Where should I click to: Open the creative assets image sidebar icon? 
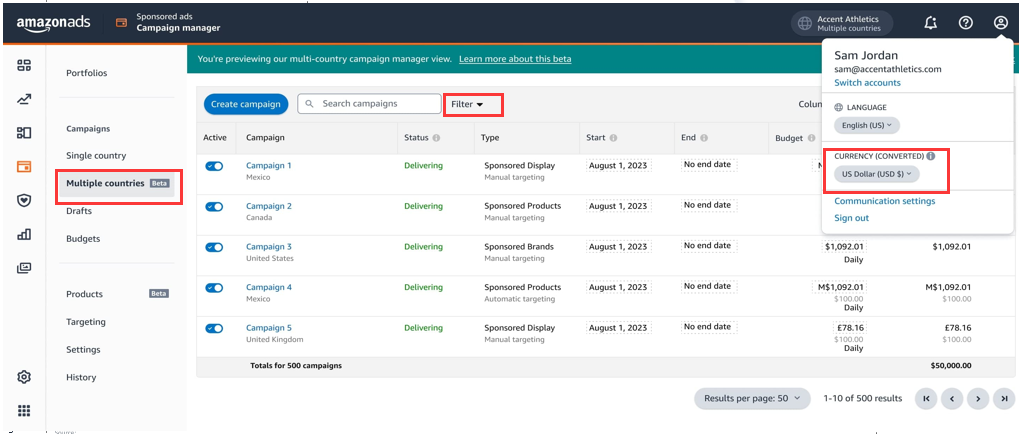click(24, 268)
